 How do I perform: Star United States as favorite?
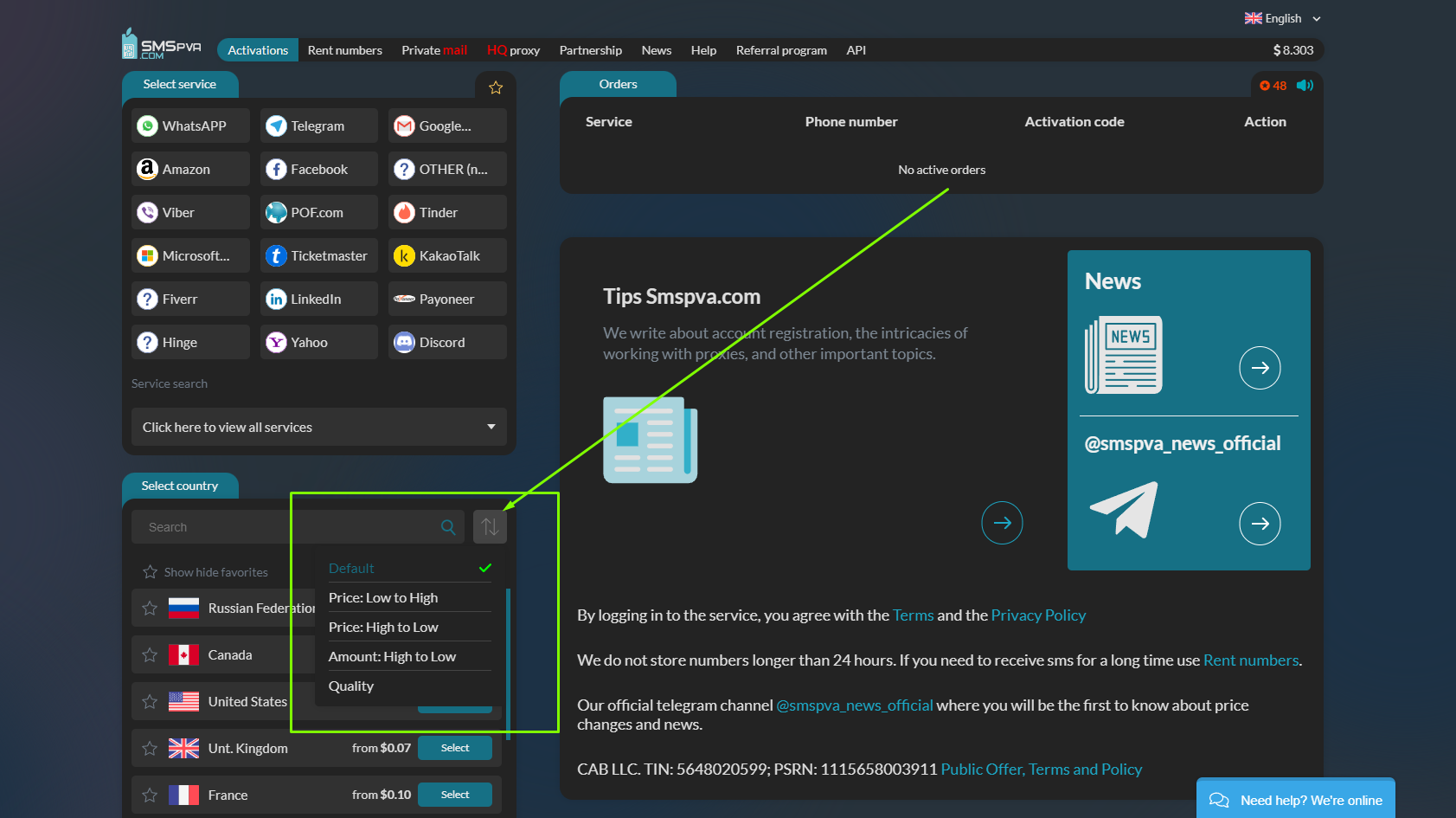tap(150, 702)
